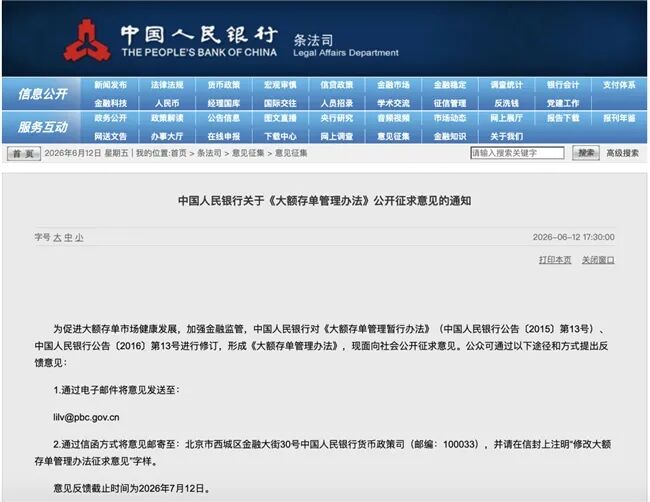Open the 货币政策 menu item
650x502 pixels.
(x=224, y=85)
